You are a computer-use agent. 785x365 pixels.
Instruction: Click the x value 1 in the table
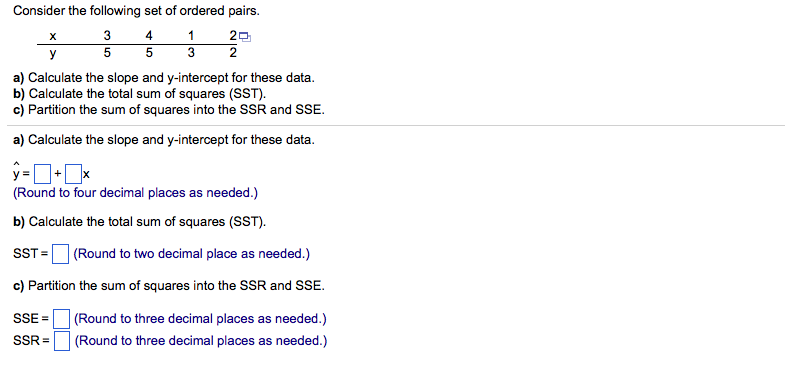pyautogui.click(x=191, y=36)
